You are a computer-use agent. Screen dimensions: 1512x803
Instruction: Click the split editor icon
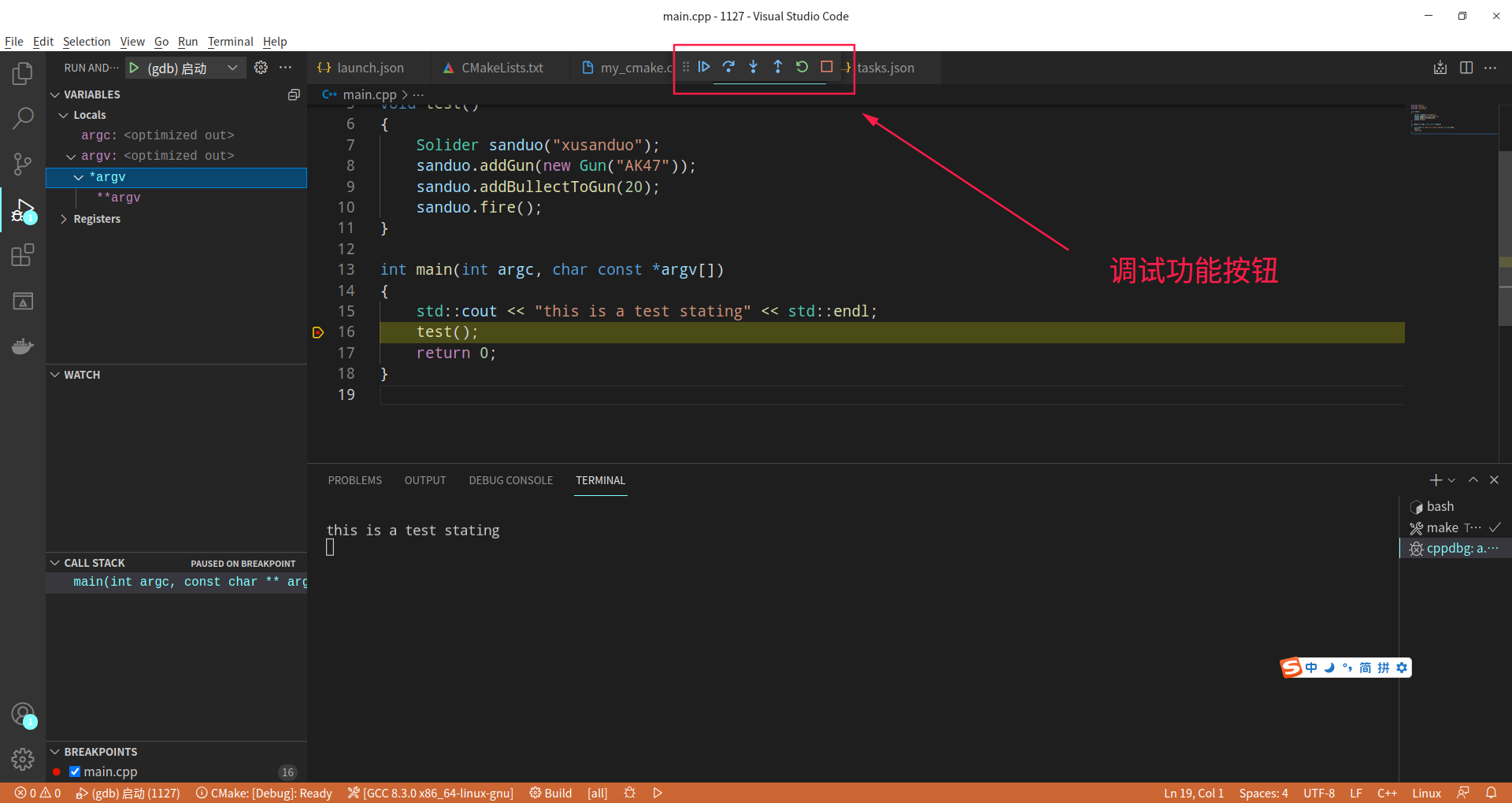pyautogui.click(x=1466, y=68)
